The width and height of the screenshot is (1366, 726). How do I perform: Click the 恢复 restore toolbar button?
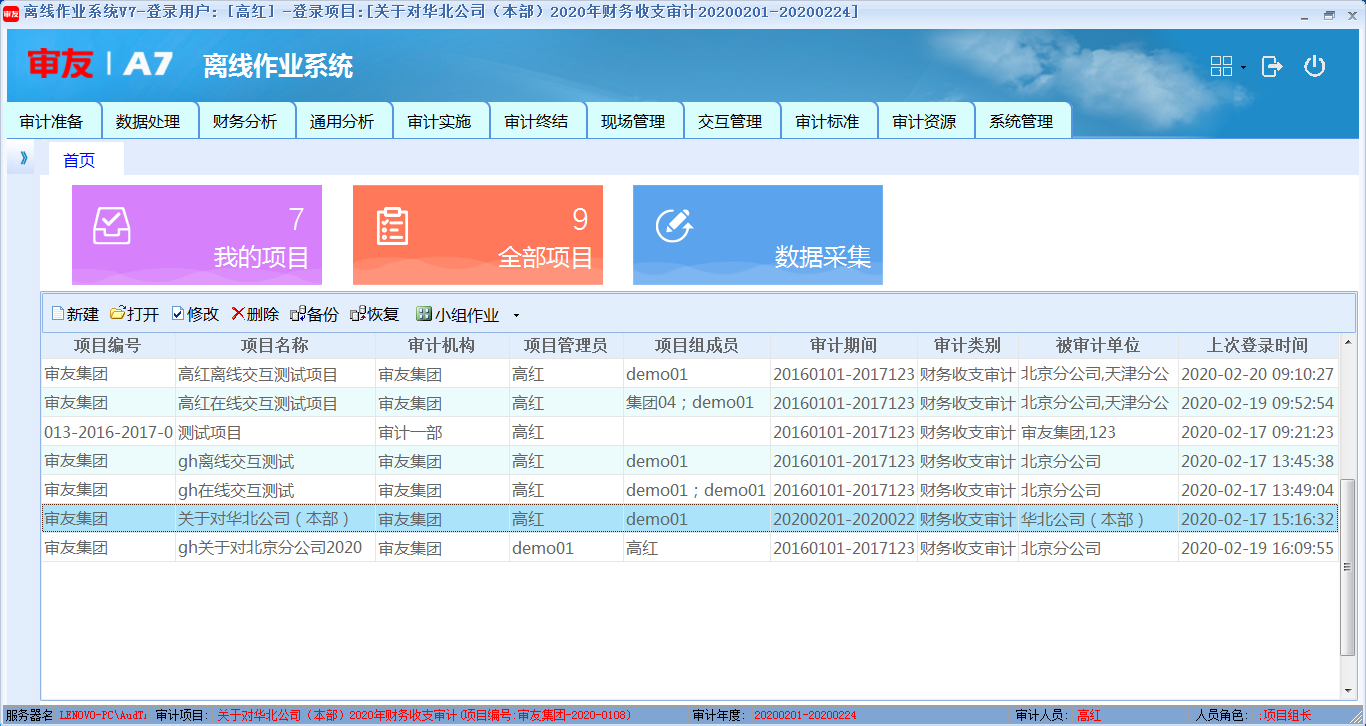pos(375,314)
